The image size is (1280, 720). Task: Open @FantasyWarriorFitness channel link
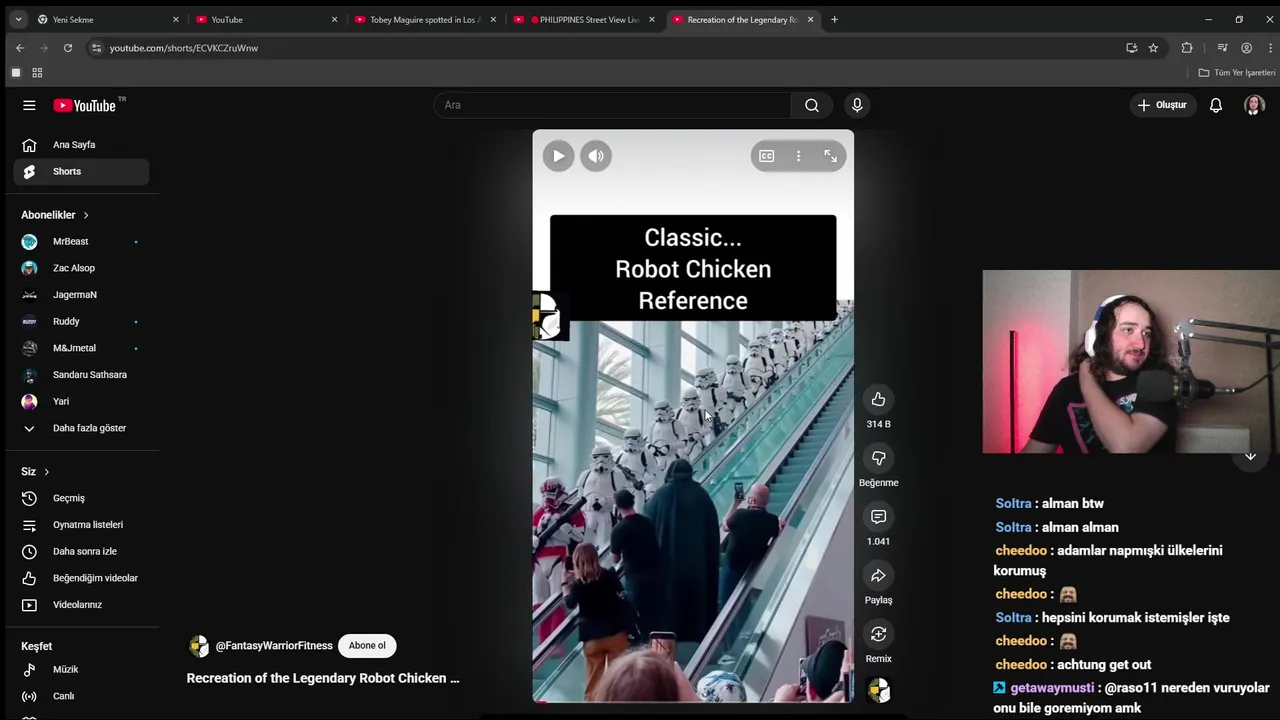tap(274, 646)
